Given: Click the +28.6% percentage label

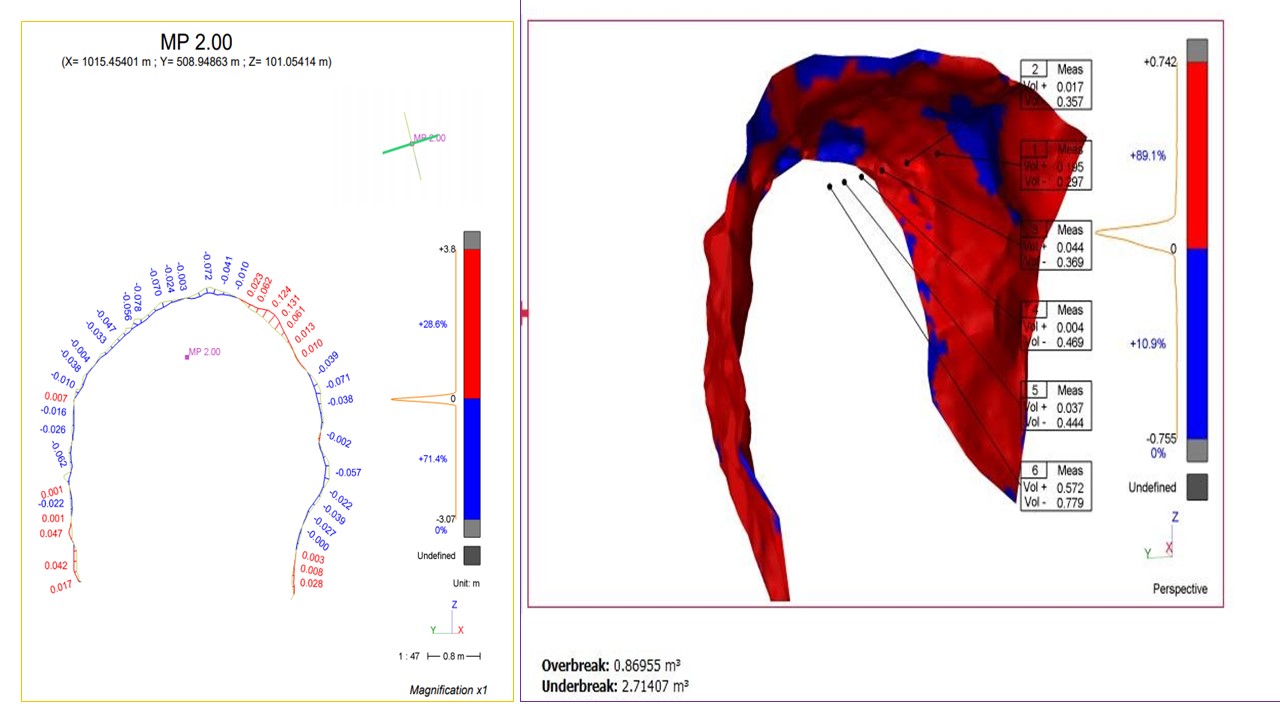Looking at the screenshot, I should point(432,325).
